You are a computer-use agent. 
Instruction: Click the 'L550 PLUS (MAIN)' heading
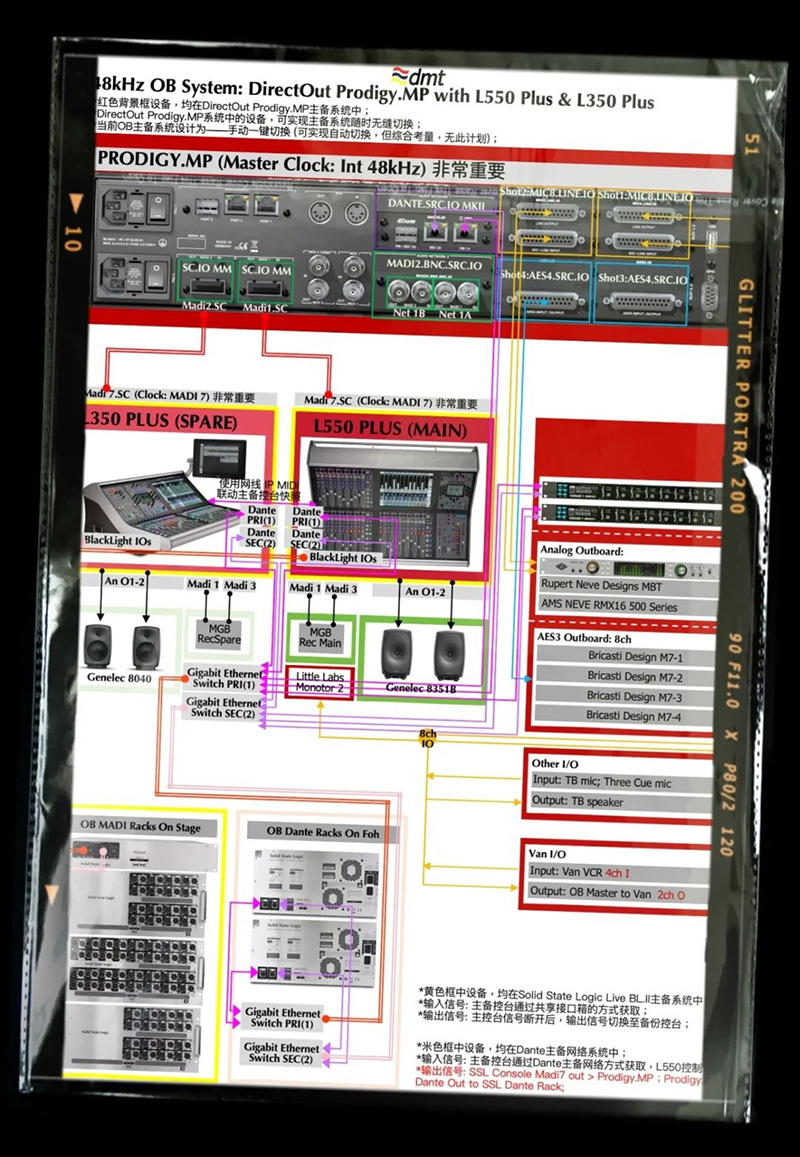click(390, 428)
